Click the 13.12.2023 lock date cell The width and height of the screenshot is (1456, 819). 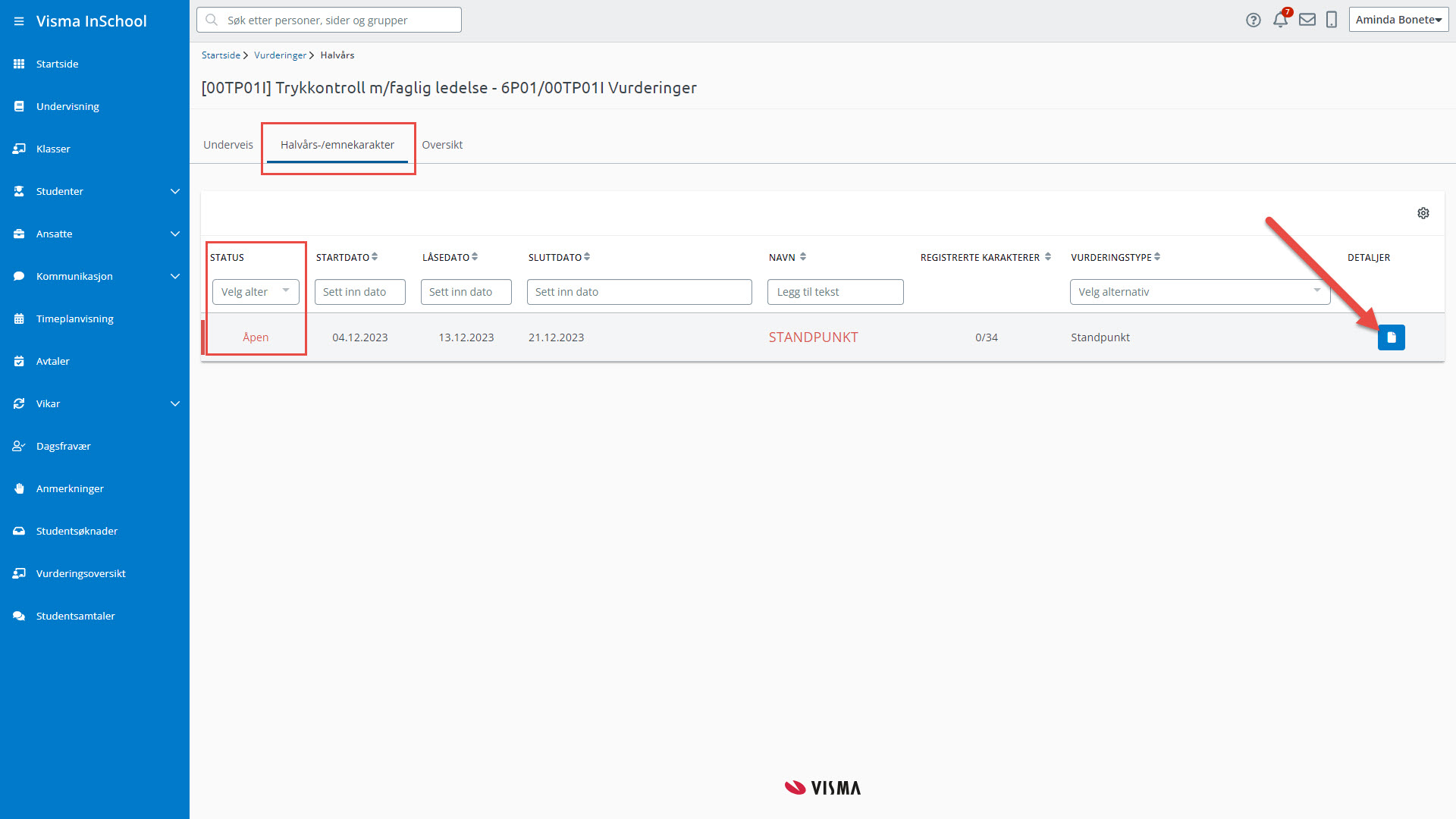[466, 337]
